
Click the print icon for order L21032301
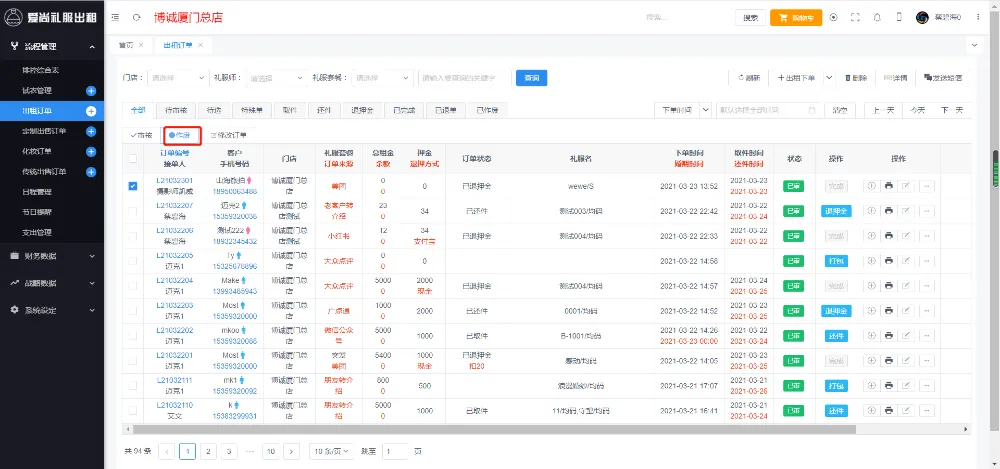tap(888, 185)
